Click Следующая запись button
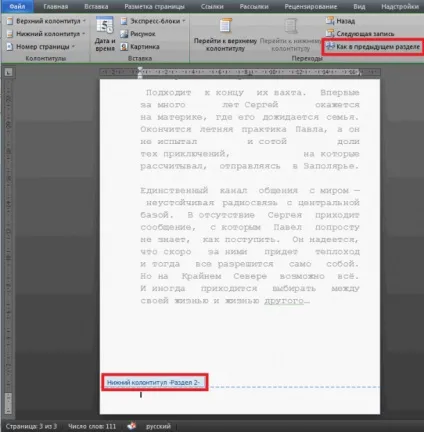 [360, 34]
